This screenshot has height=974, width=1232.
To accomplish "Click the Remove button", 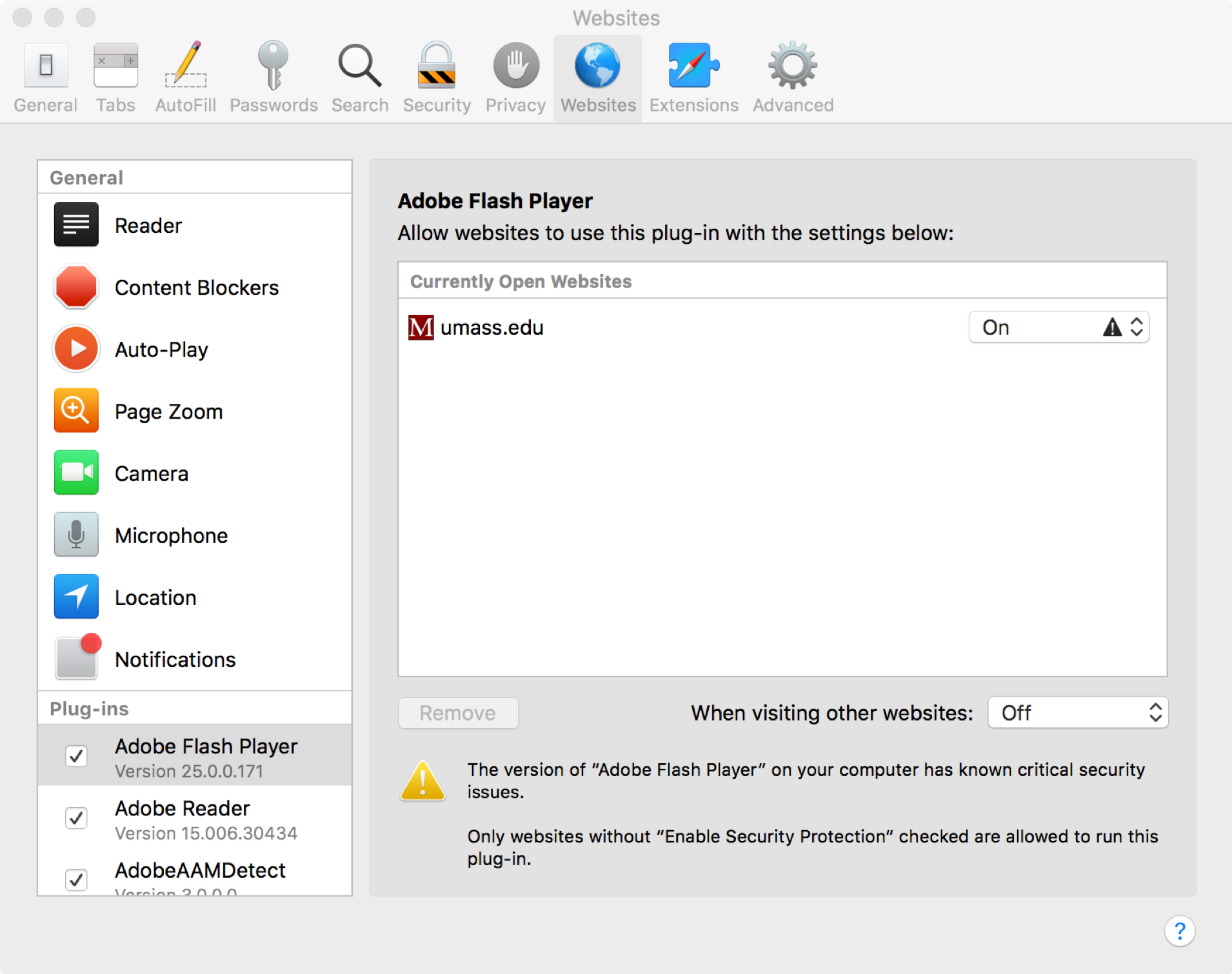I will tap(457, 713).
